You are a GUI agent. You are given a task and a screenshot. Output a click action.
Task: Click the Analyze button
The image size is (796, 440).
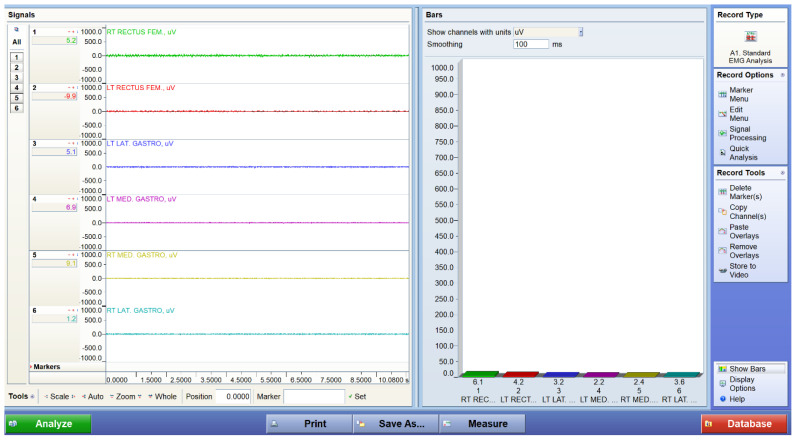pos(48,424)
